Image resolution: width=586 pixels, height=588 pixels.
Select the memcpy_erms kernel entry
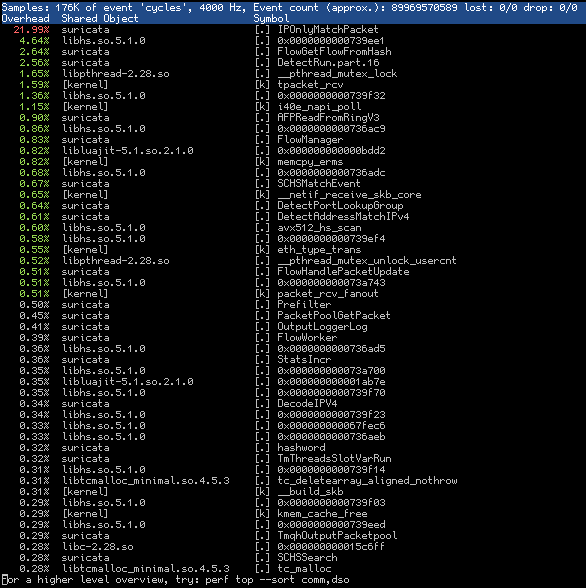(310, 162)
